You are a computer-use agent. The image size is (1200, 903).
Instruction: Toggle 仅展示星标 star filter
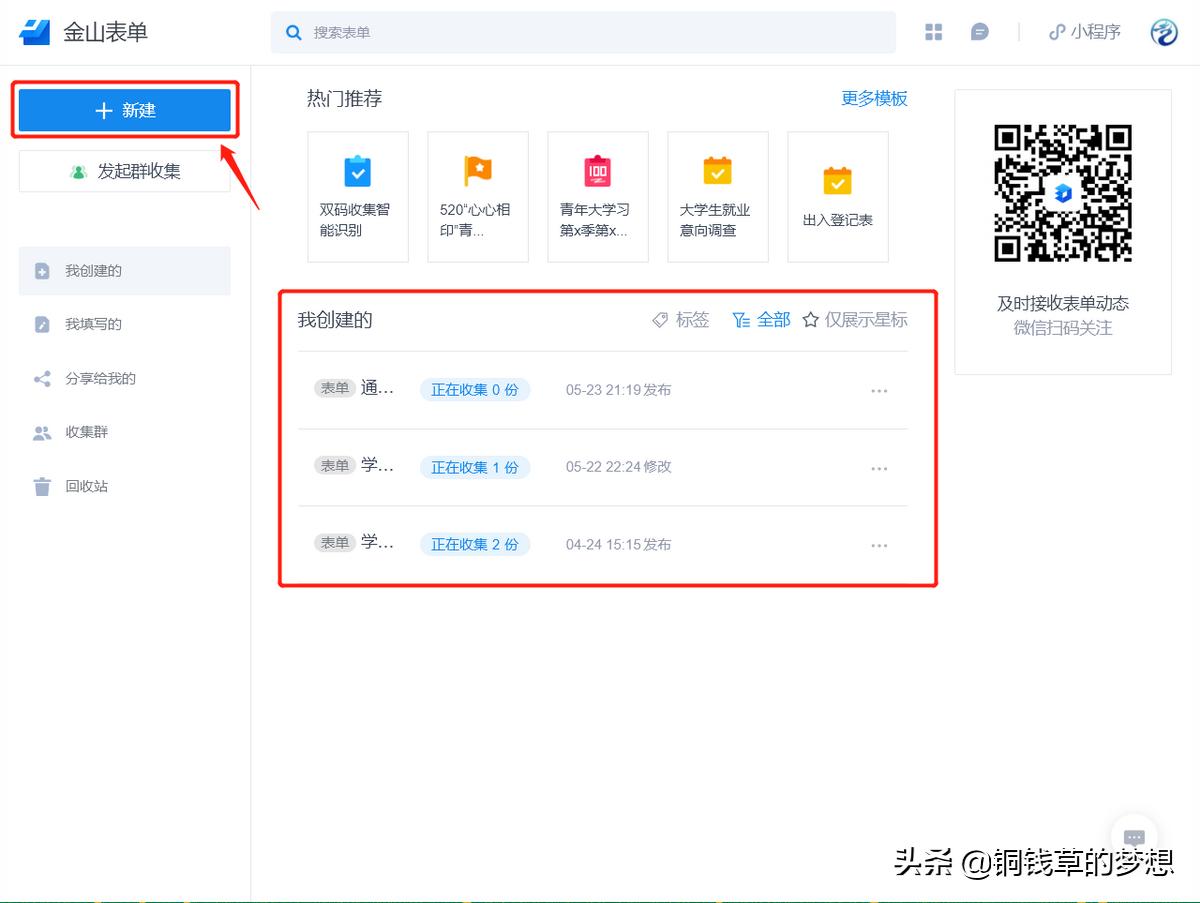pyautogui.click(x=855, y=320)
